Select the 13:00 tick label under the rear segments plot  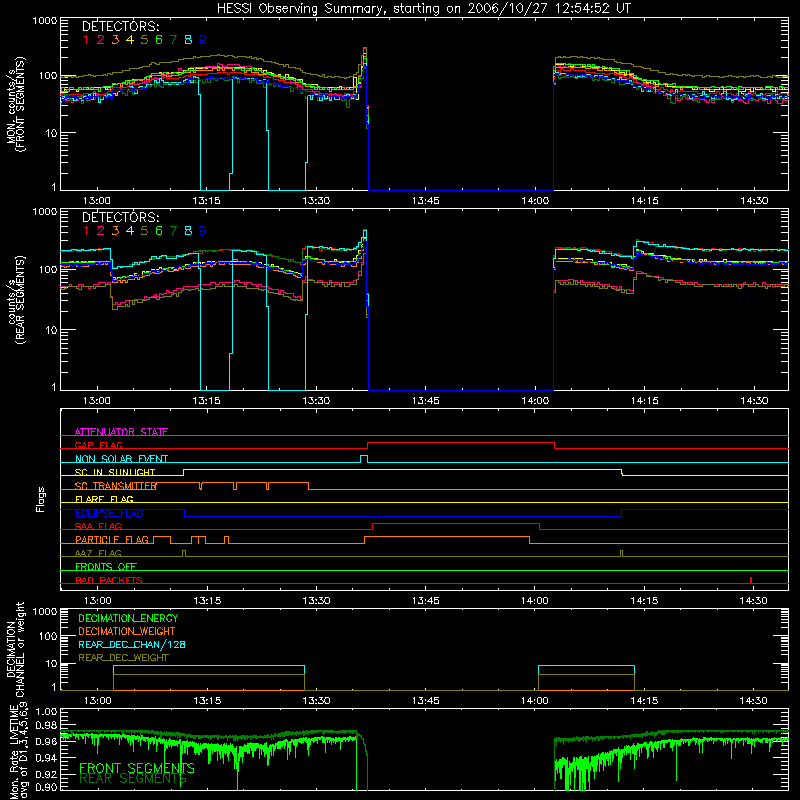click(x=97, y=401)
